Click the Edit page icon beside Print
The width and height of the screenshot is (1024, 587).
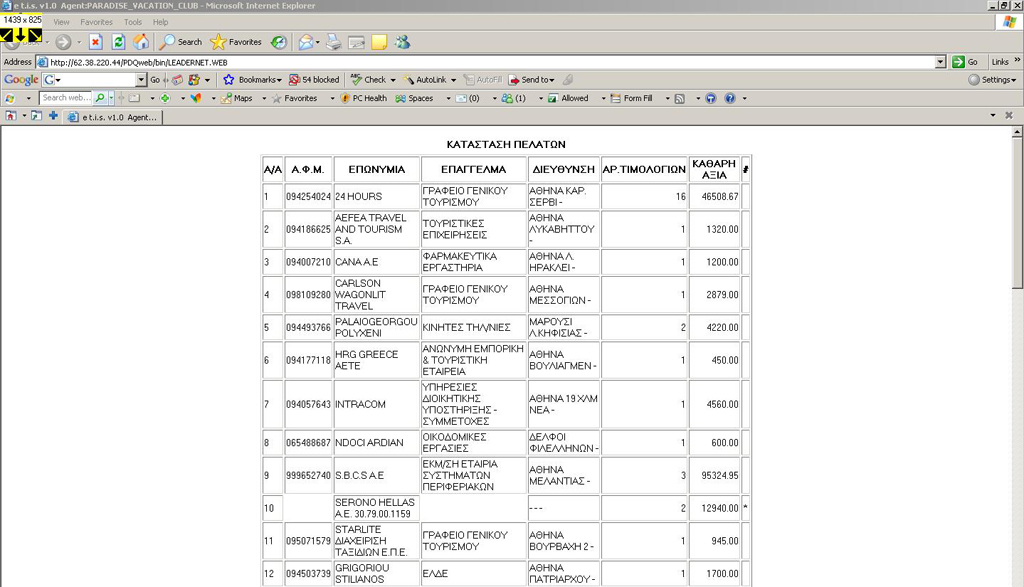(357, 42)
